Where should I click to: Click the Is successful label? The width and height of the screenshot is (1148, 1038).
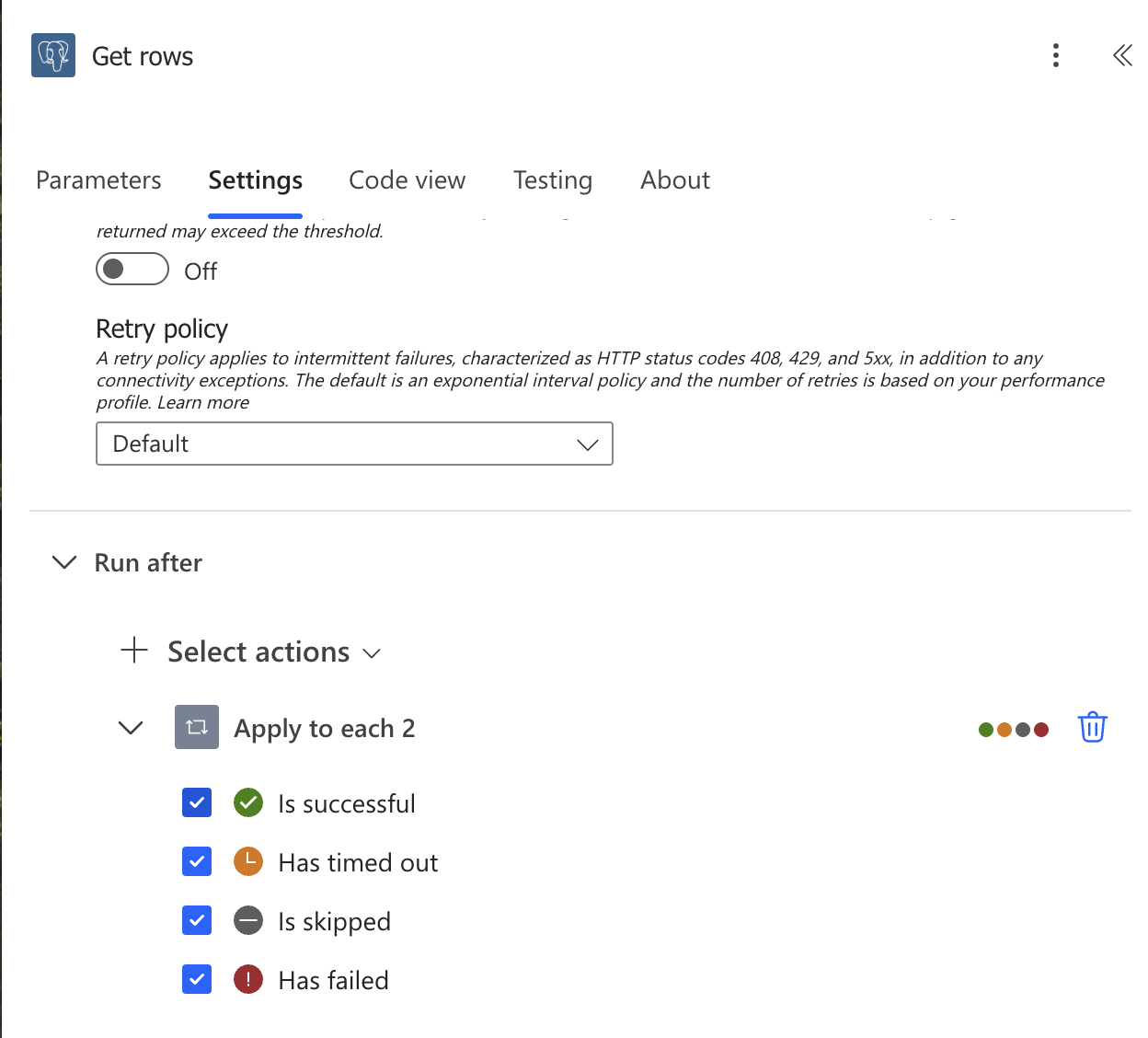tap(347, 803)
